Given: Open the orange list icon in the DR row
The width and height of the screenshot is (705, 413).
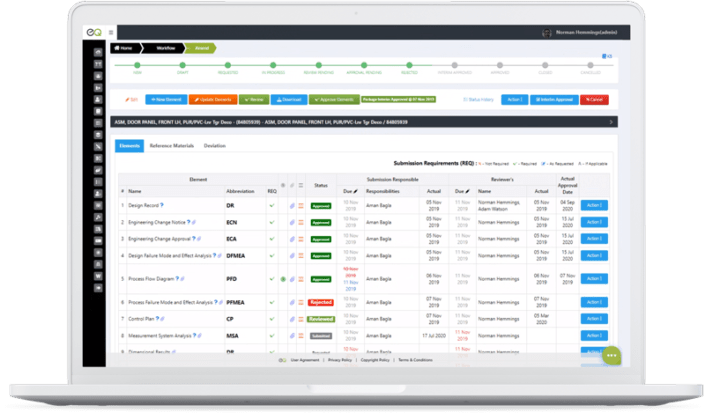Looking at the screenshot, I should click(301, 206).
